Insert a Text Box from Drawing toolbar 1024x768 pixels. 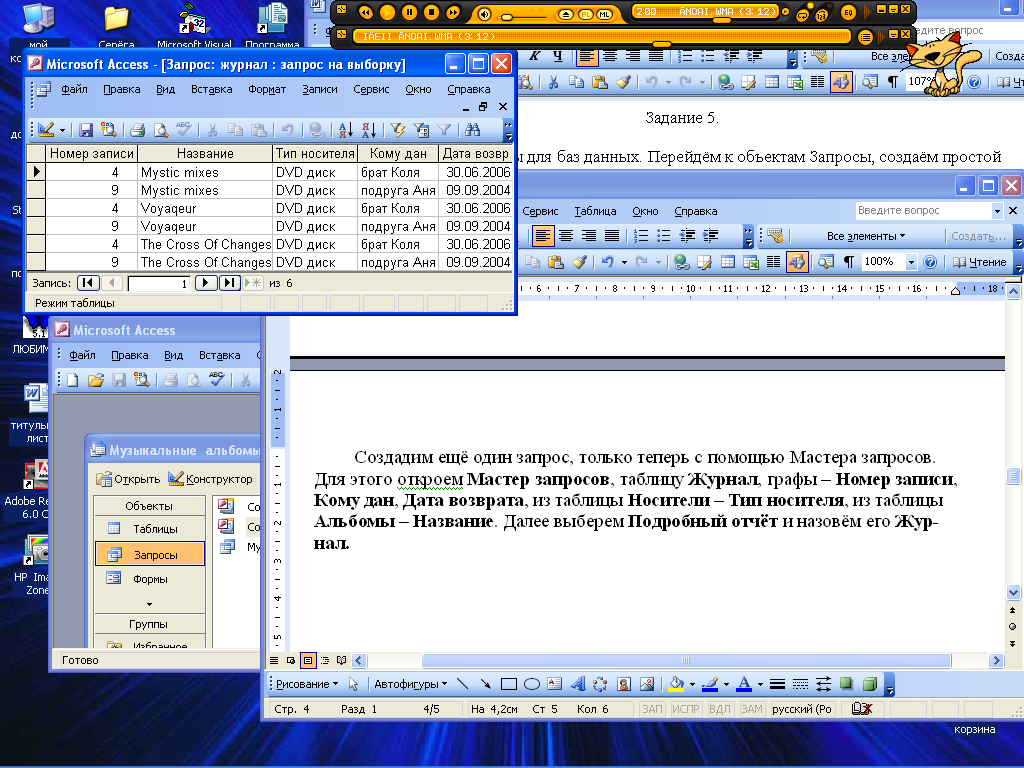(x=554, y=684)
